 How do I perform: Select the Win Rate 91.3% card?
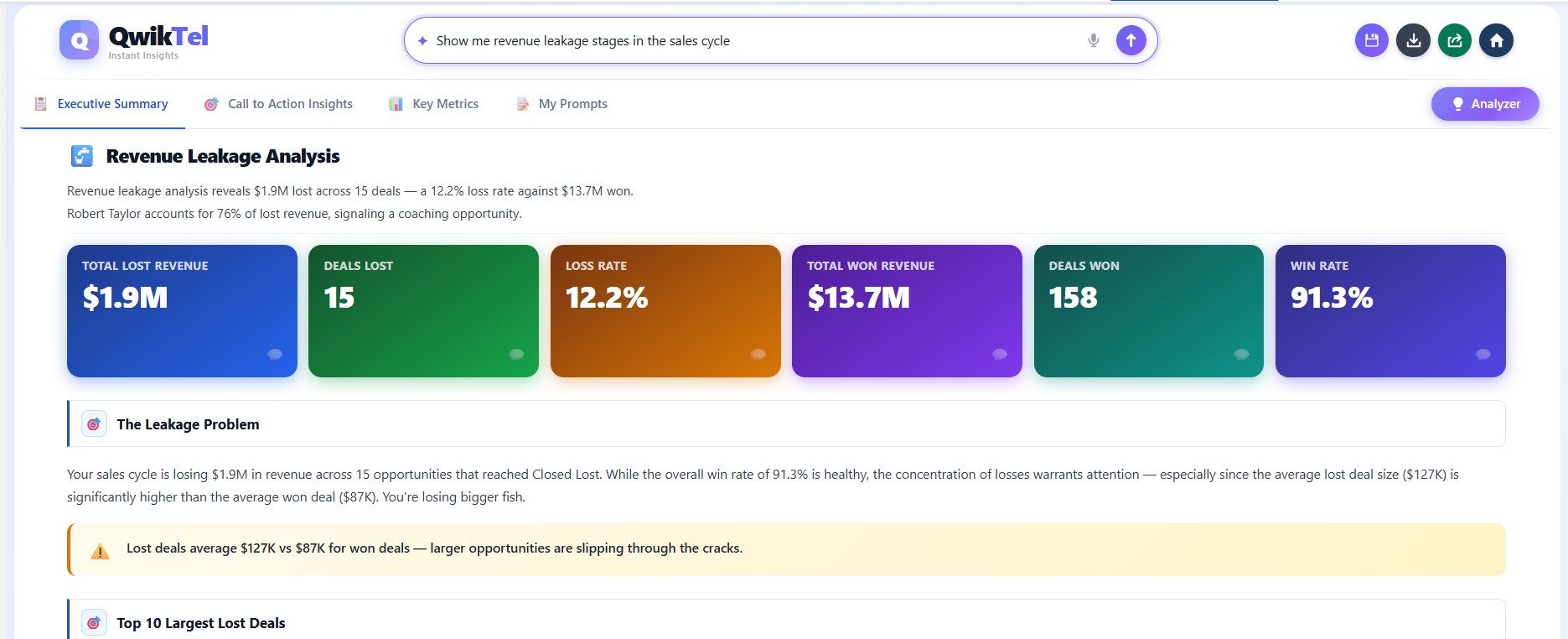[1390, 311]
